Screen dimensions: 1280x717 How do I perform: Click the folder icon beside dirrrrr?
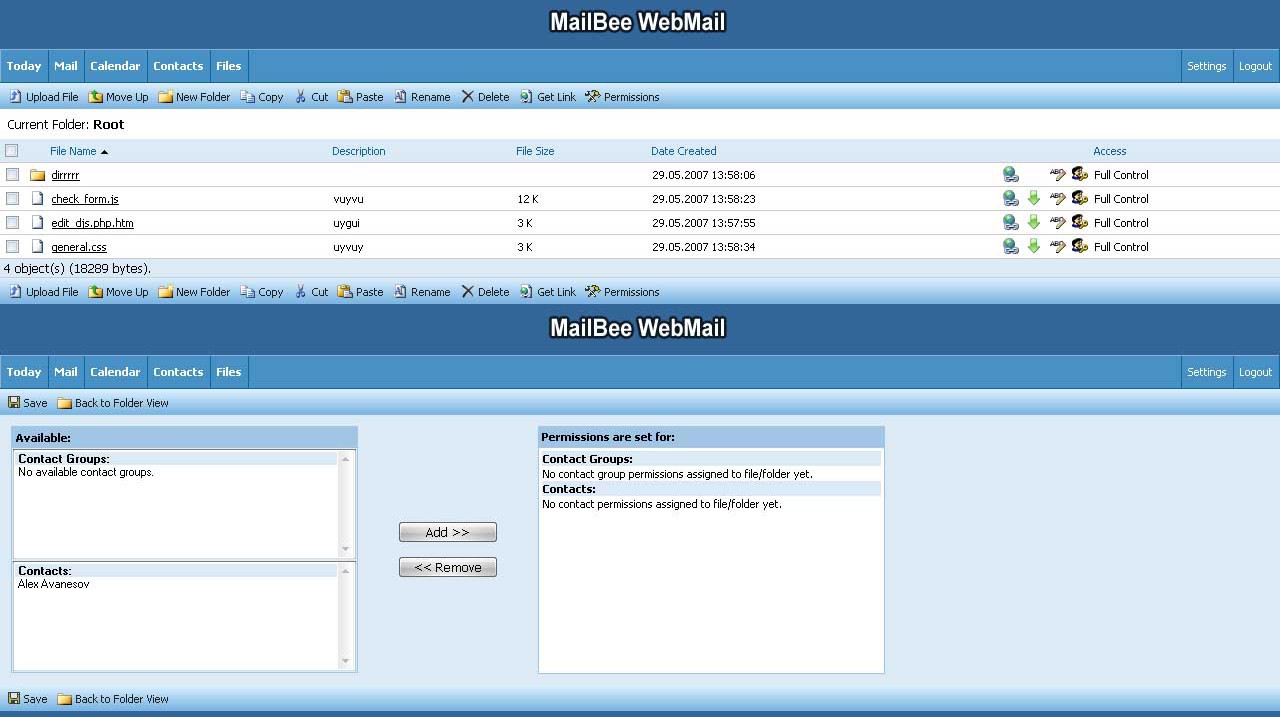point(38,175)
